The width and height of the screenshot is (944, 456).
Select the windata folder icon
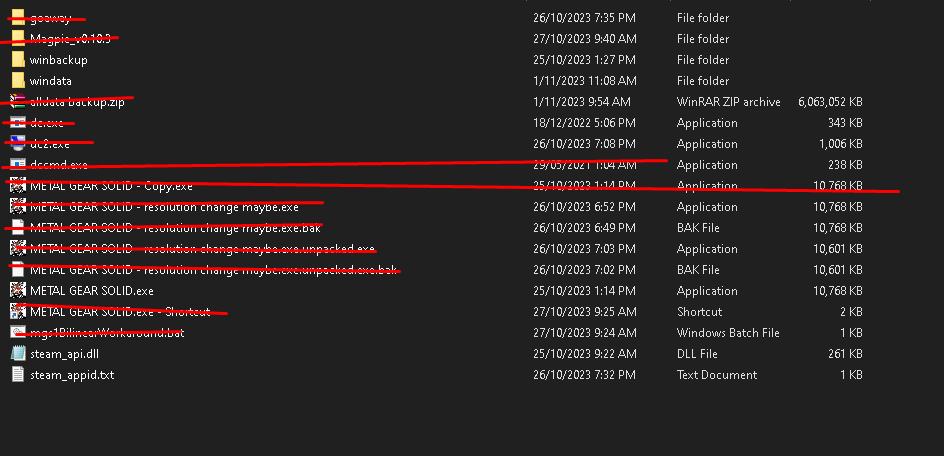pyautogui.click(x=18, y=81)
